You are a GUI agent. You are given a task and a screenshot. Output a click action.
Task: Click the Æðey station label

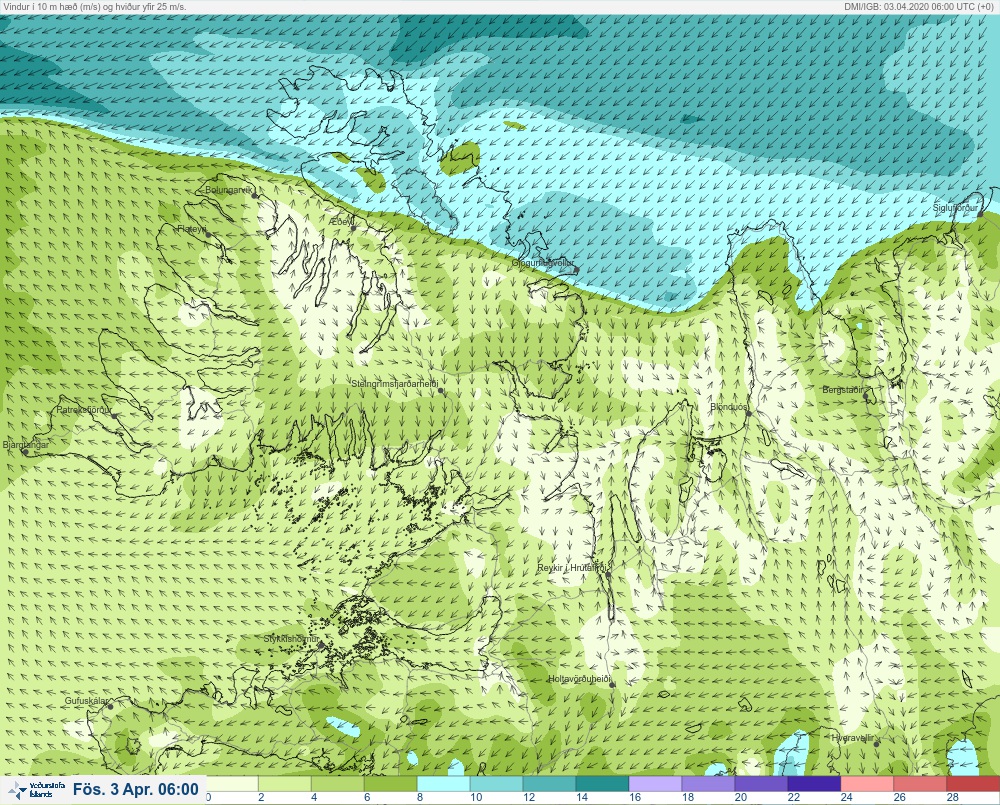[x=342, y=222]
